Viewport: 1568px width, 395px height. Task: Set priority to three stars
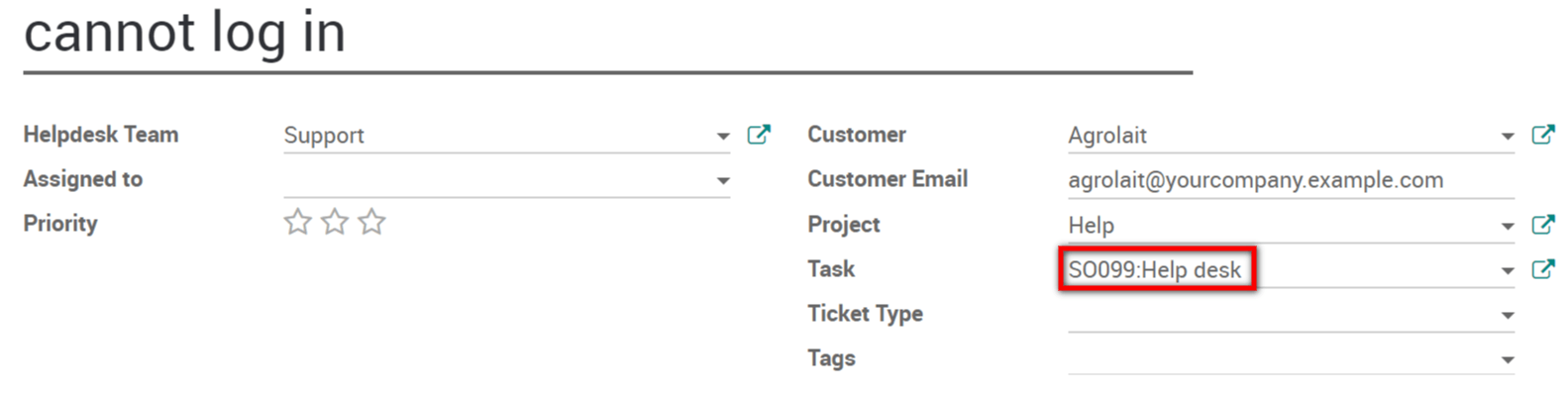tap(371, 222)
